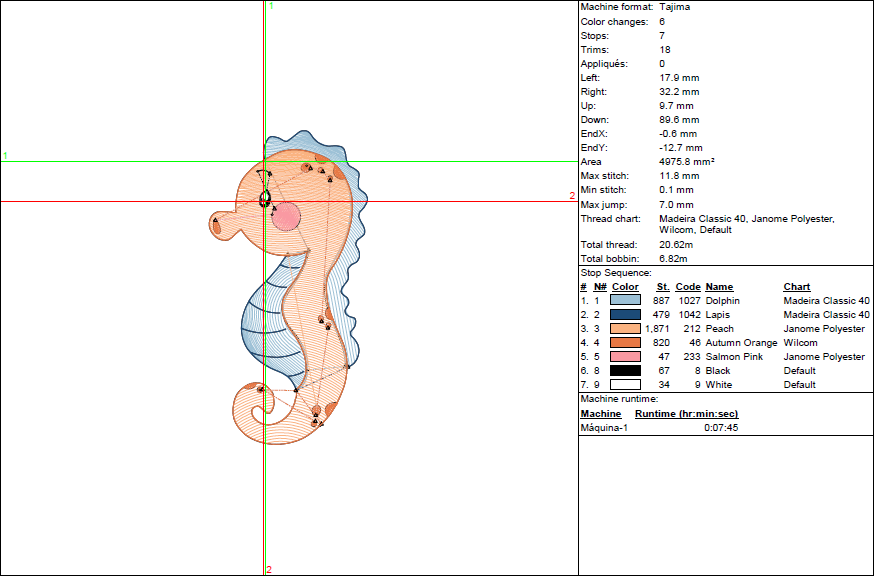Select the 'Black' thread name
The width and height of the screenshot is (874, 576).
click(x=718, y=370)
